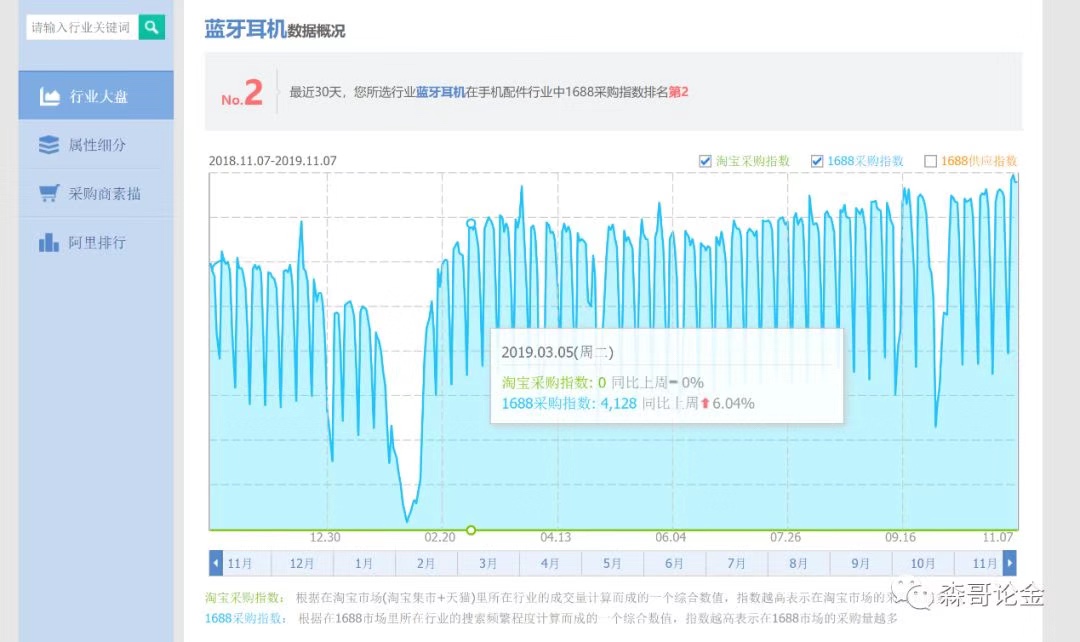Open the 阿里排行 sidebar menu item
The image size is (1080, 642).
(96, 242)
